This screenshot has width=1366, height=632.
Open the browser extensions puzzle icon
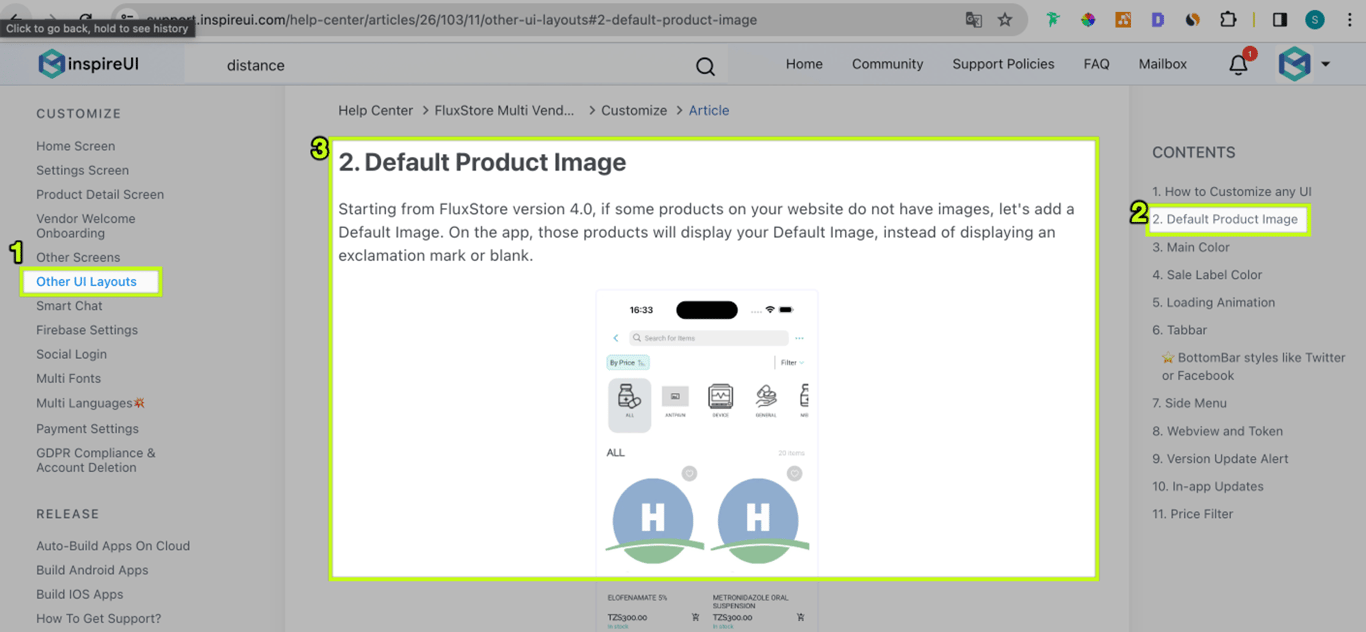(x=1228, y=19)
